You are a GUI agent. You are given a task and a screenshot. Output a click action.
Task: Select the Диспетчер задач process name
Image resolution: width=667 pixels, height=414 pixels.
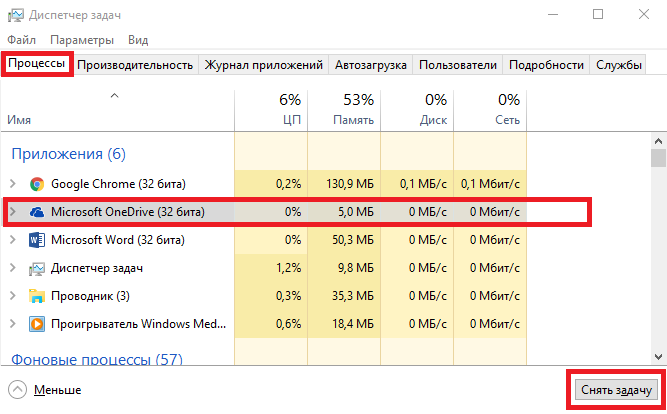coord(97,268)
